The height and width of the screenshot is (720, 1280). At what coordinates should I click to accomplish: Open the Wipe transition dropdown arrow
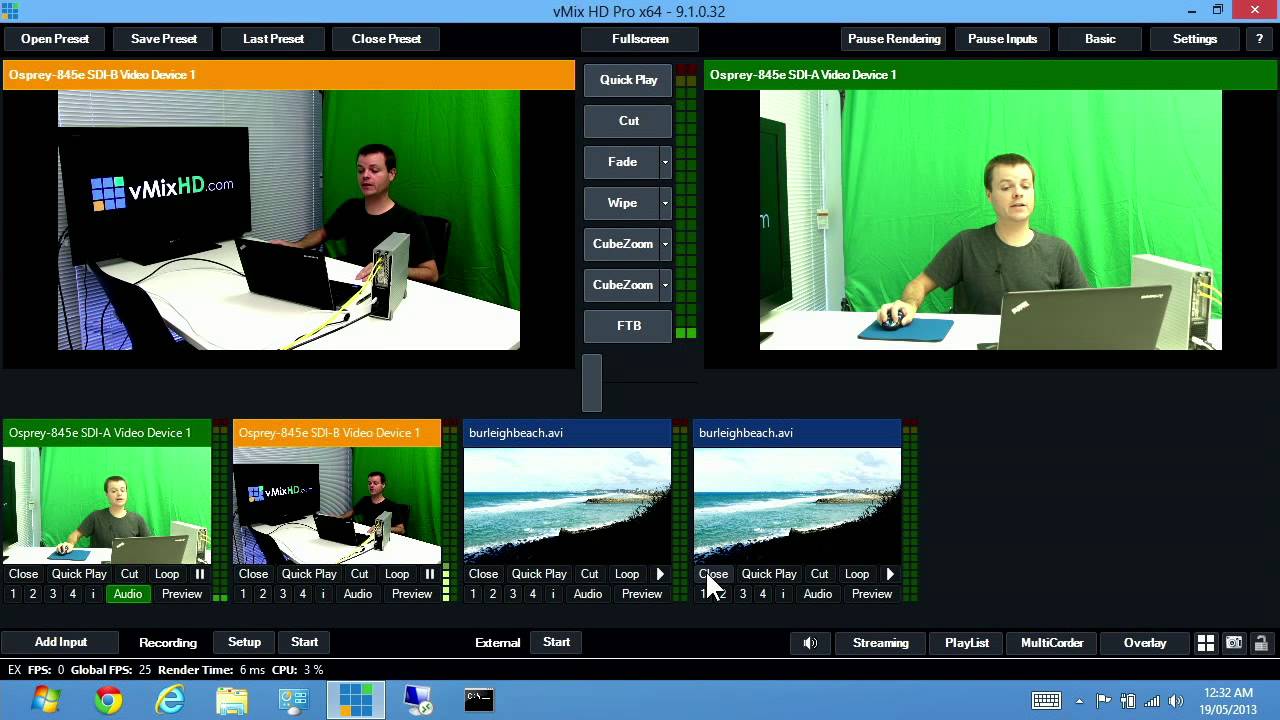(x=665, y=203)
